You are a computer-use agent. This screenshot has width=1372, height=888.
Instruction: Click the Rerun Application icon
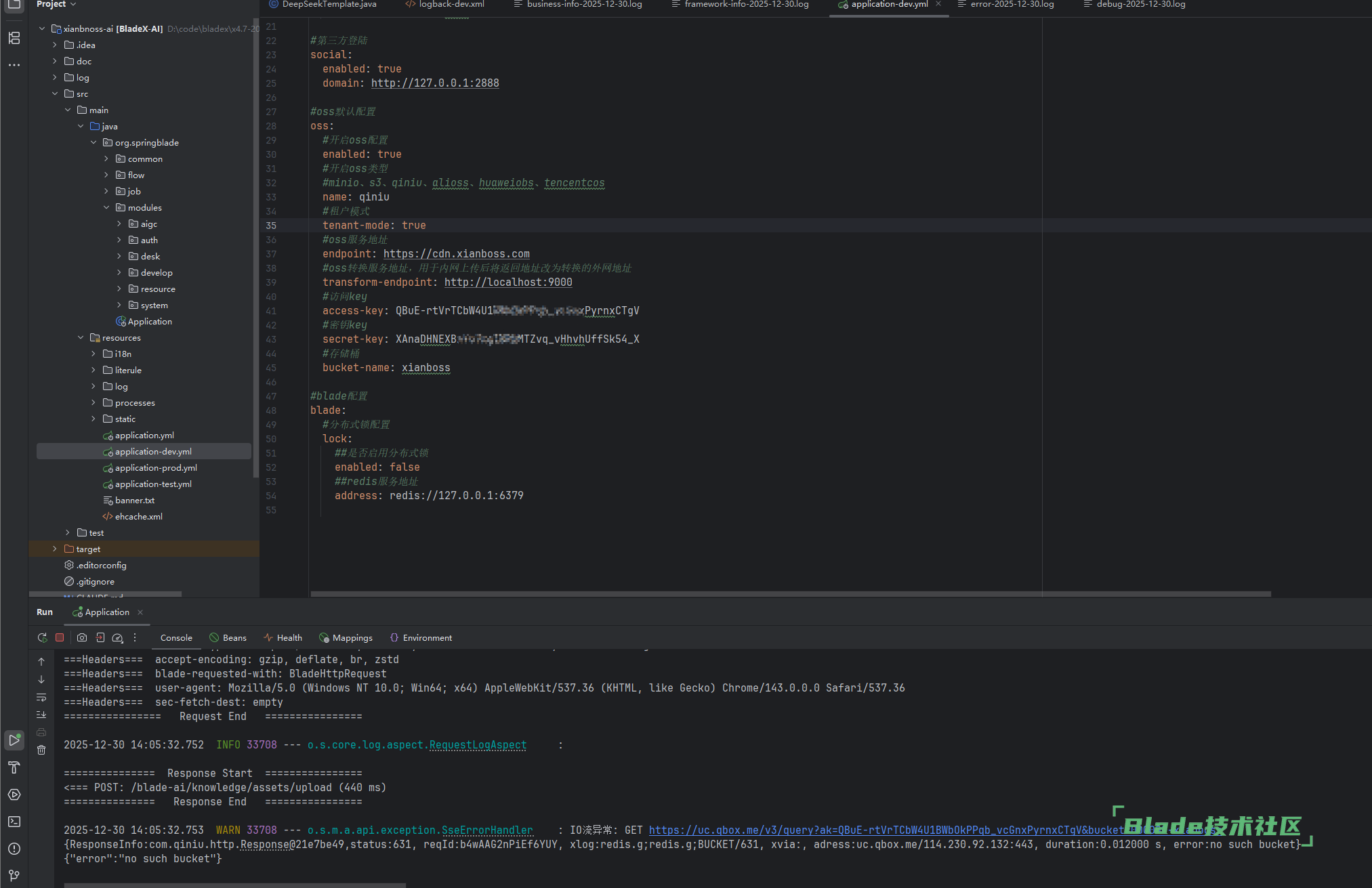42,637
